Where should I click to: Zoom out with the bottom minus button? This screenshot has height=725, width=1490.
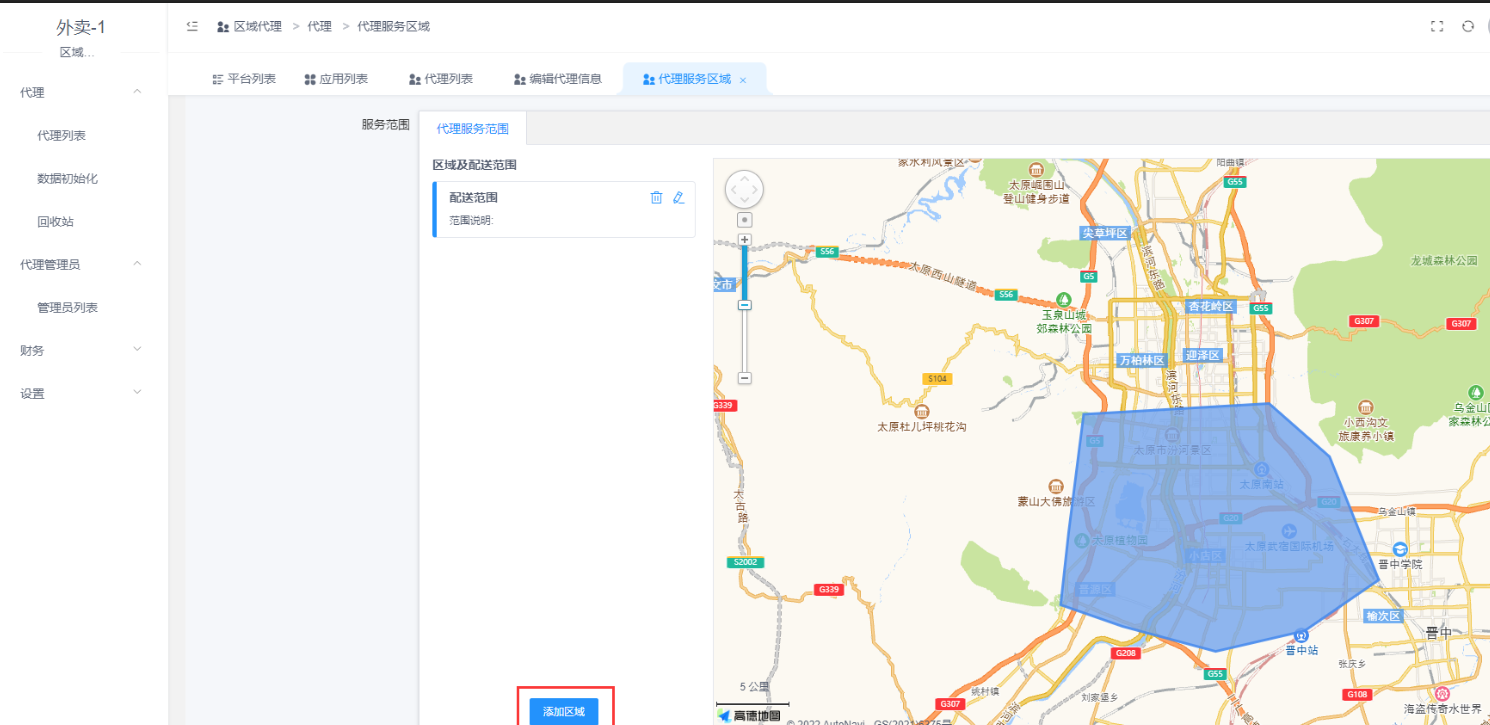[744, 378]
